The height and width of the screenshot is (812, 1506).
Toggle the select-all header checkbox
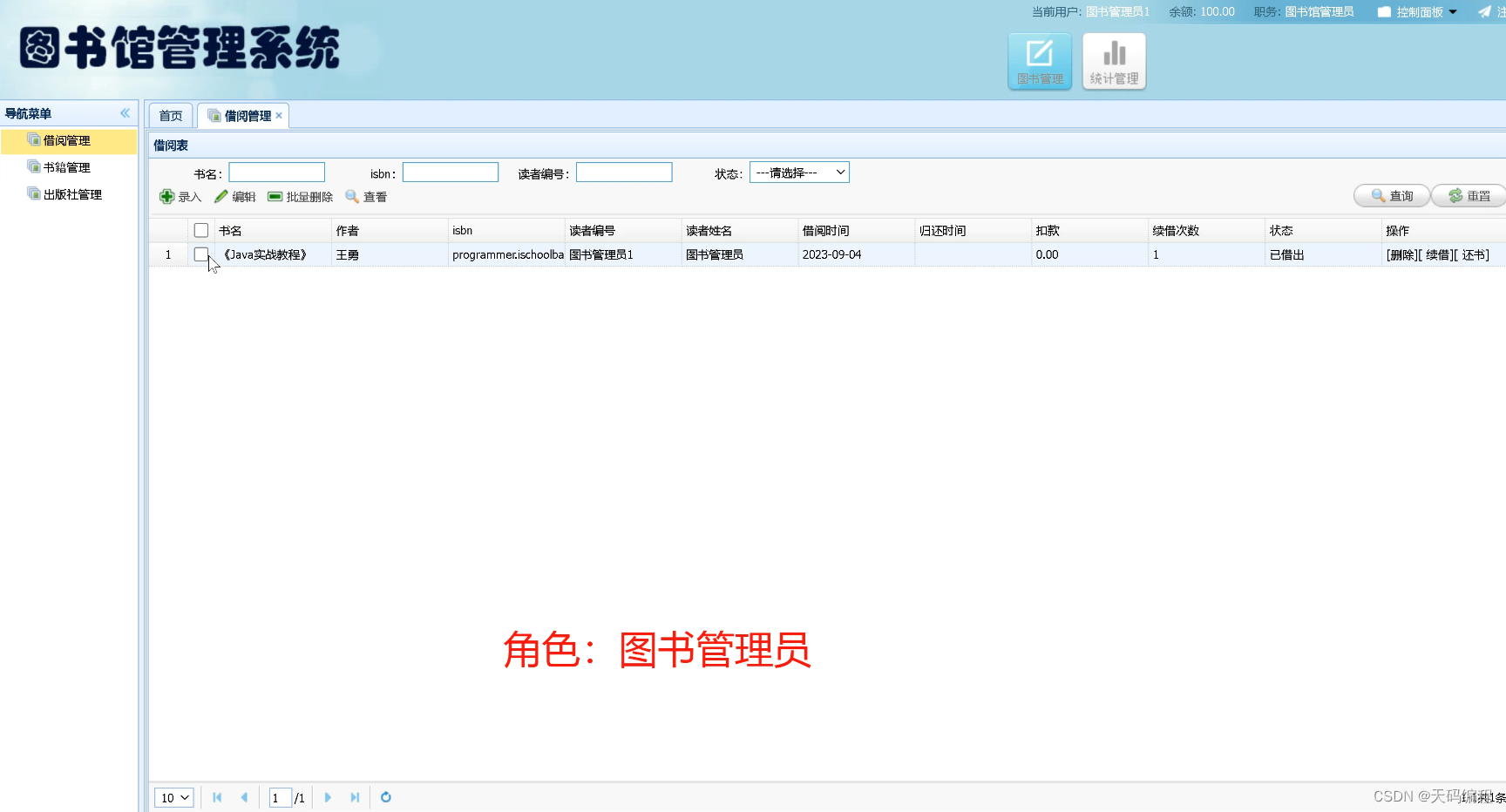tap(201, 231)
